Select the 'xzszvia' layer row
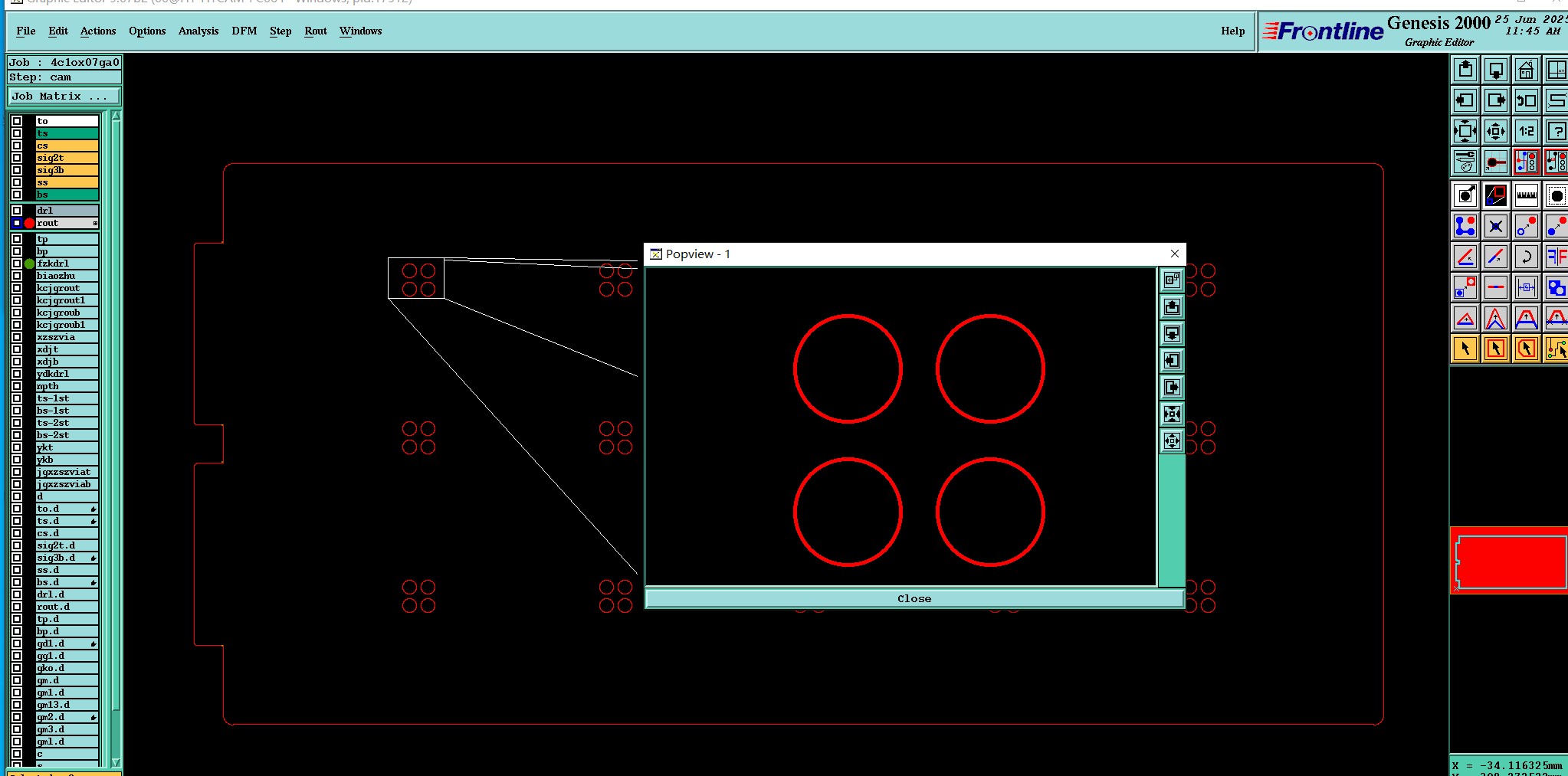 pos(67,337)
